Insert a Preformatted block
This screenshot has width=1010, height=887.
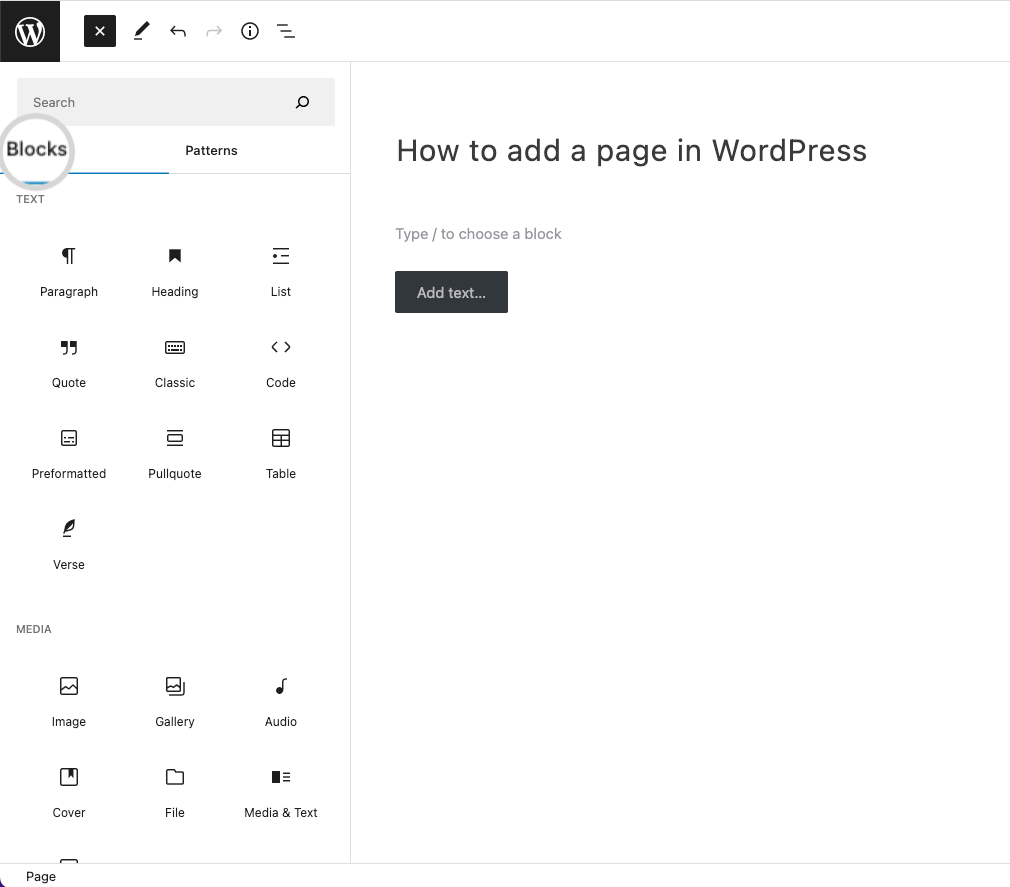pyautogui.click(x=69, y=454)
